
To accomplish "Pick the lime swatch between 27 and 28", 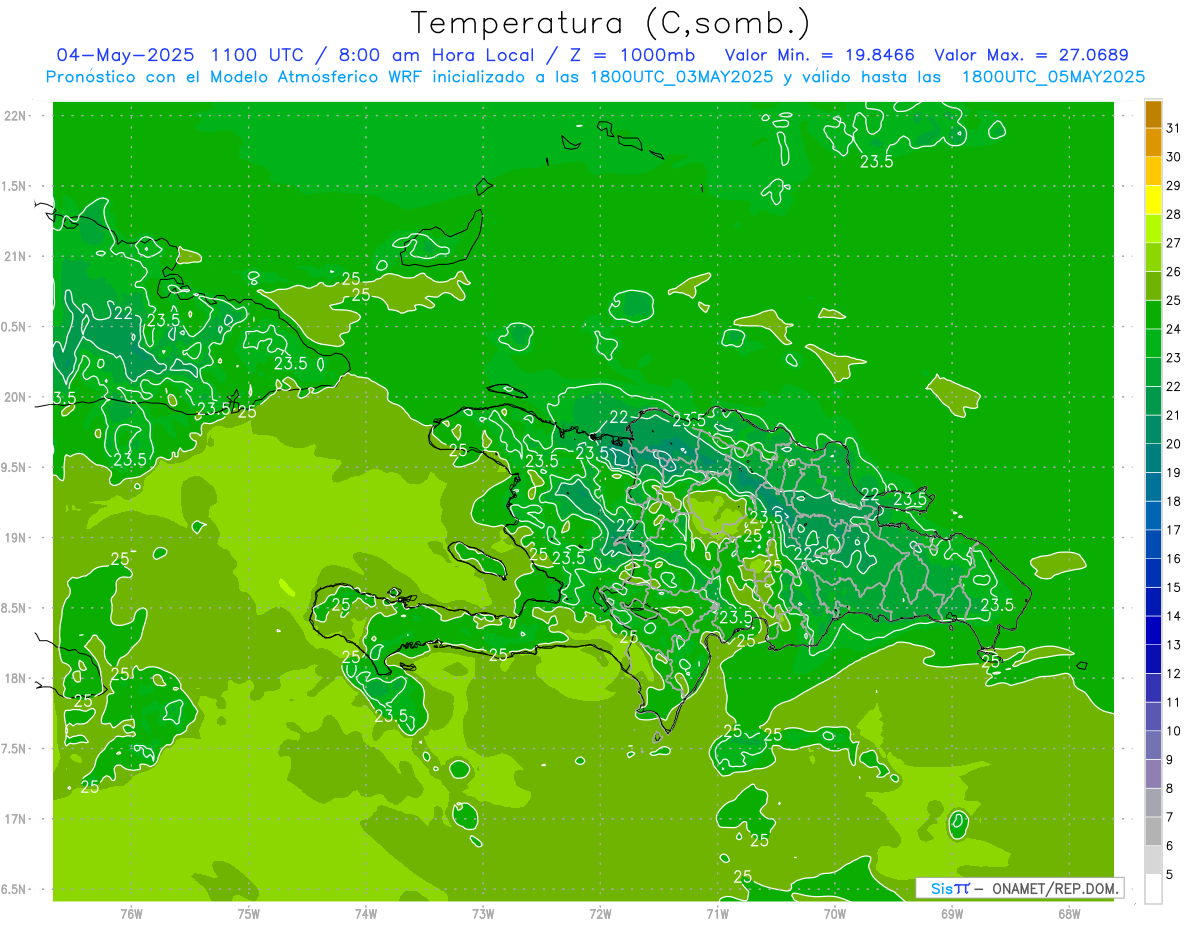I will (1153, 229).
